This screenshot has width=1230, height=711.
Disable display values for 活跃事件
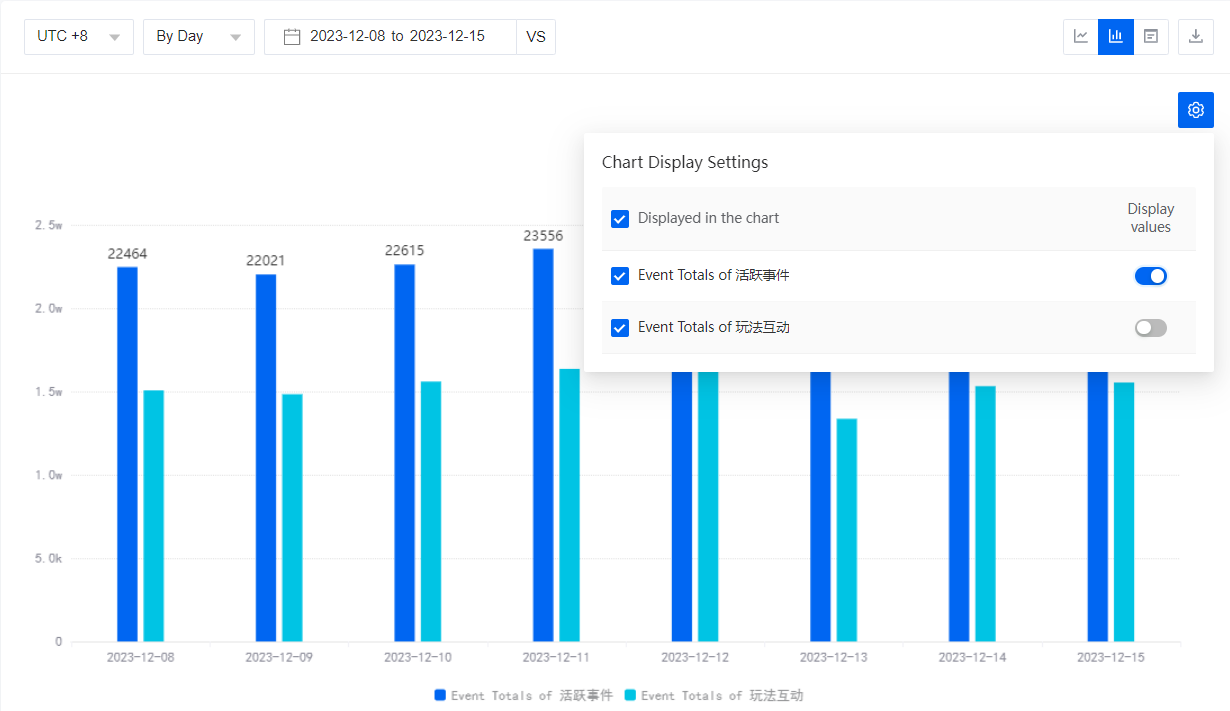click(1151, 275)
